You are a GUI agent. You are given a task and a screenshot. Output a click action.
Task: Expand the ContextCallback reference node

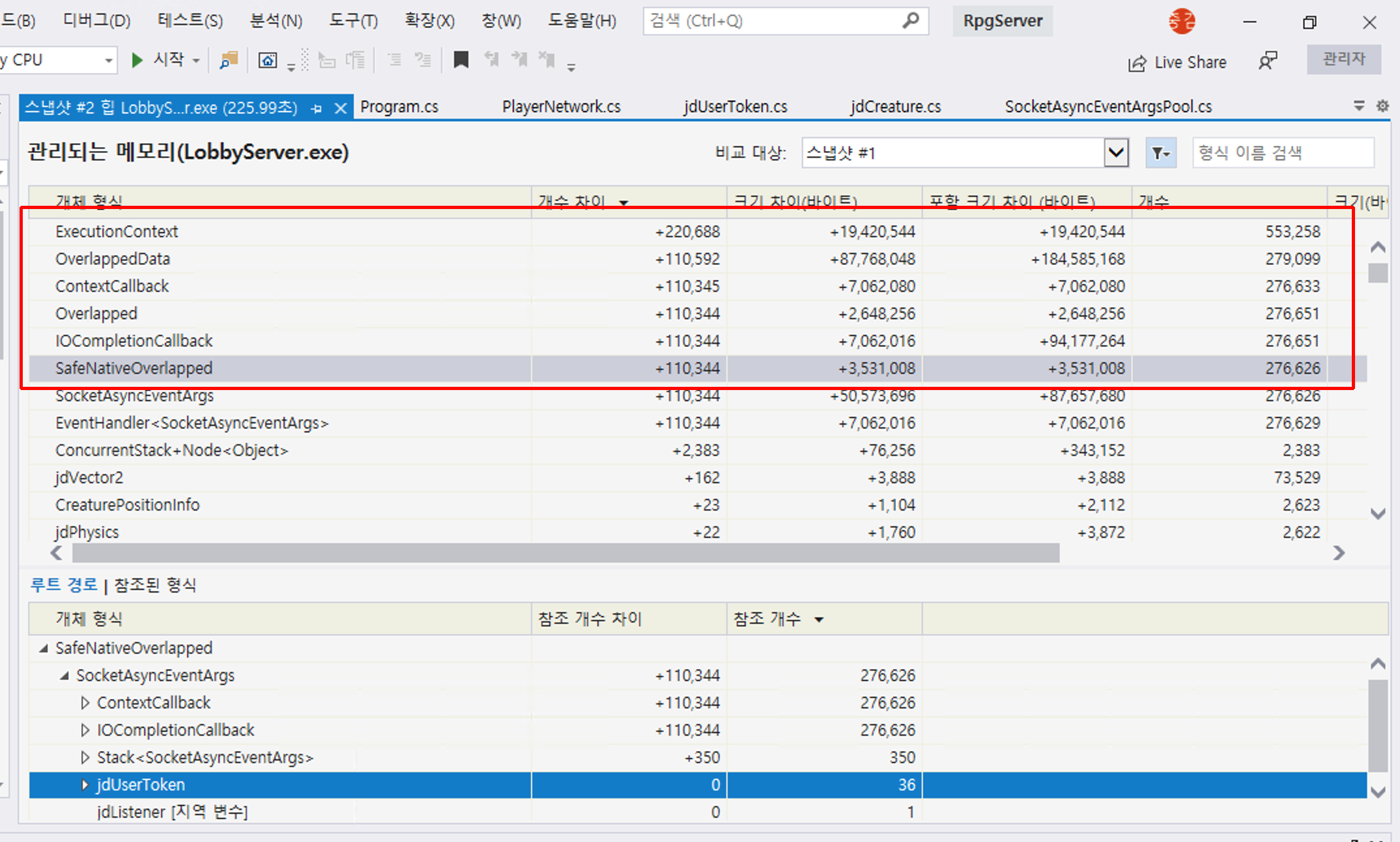85,703
